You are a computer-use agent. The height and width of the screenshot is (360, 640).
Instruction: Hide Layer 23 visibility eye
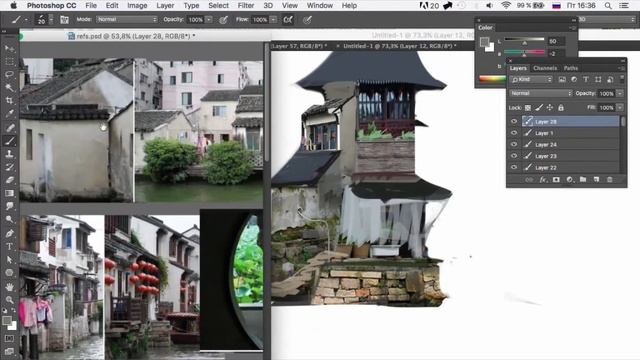[x=514, y=156]
